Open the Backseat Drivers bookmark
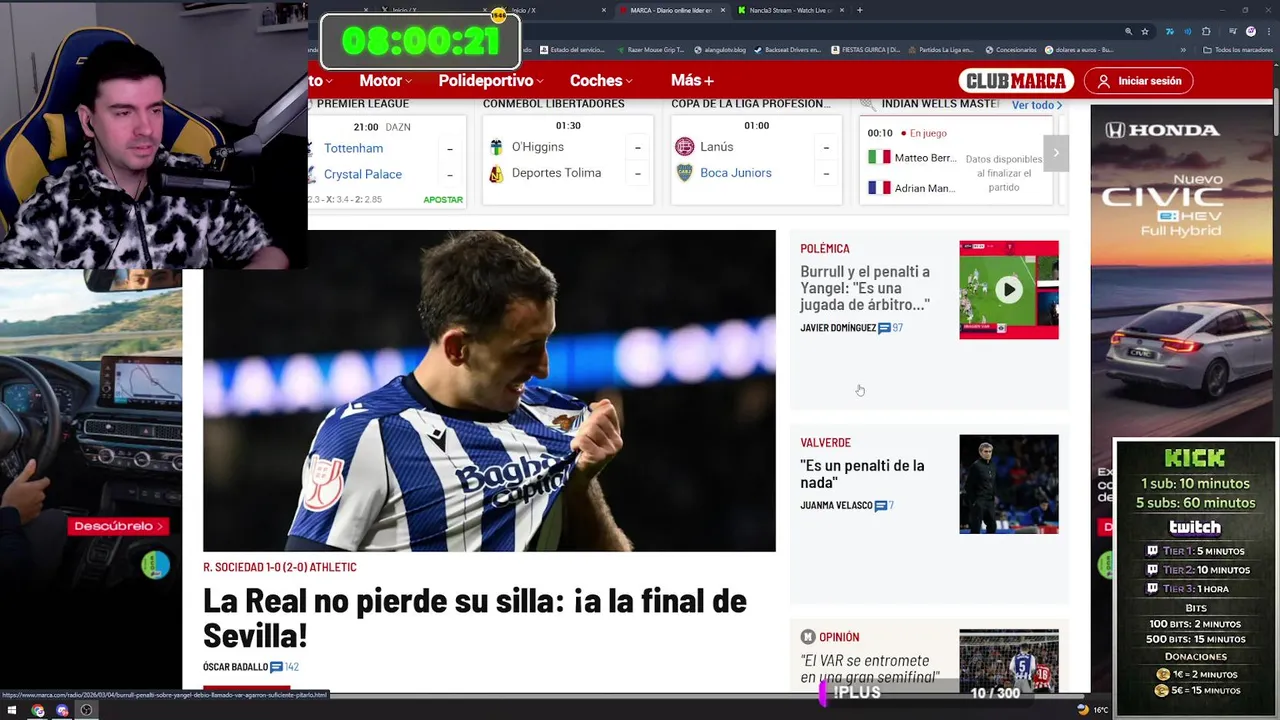1280x720 pixels. 787,50
